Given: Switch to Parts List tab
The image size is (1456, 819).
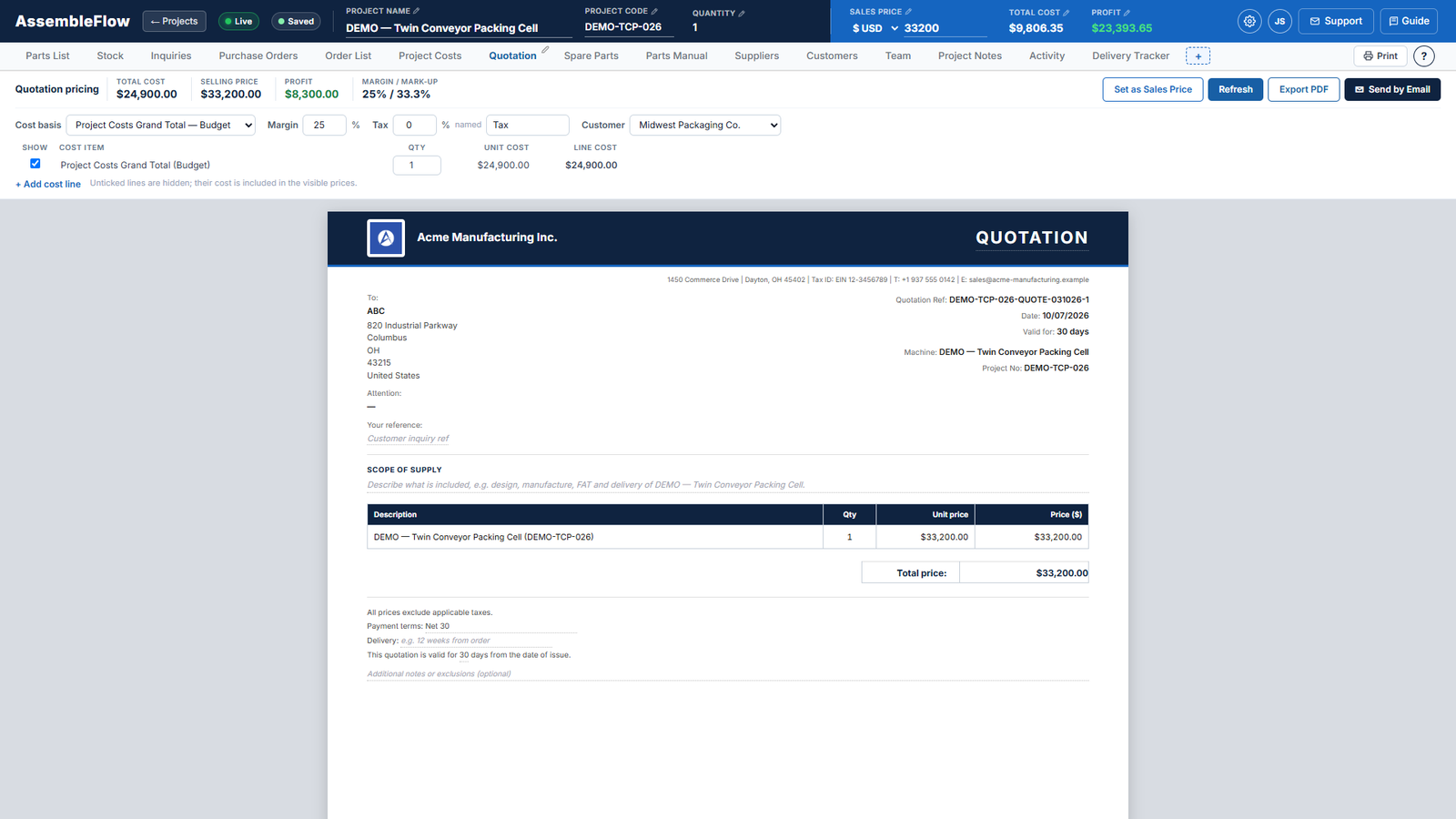Looking at the screenshot, I should pyautogui.click(x=47, y=56).
